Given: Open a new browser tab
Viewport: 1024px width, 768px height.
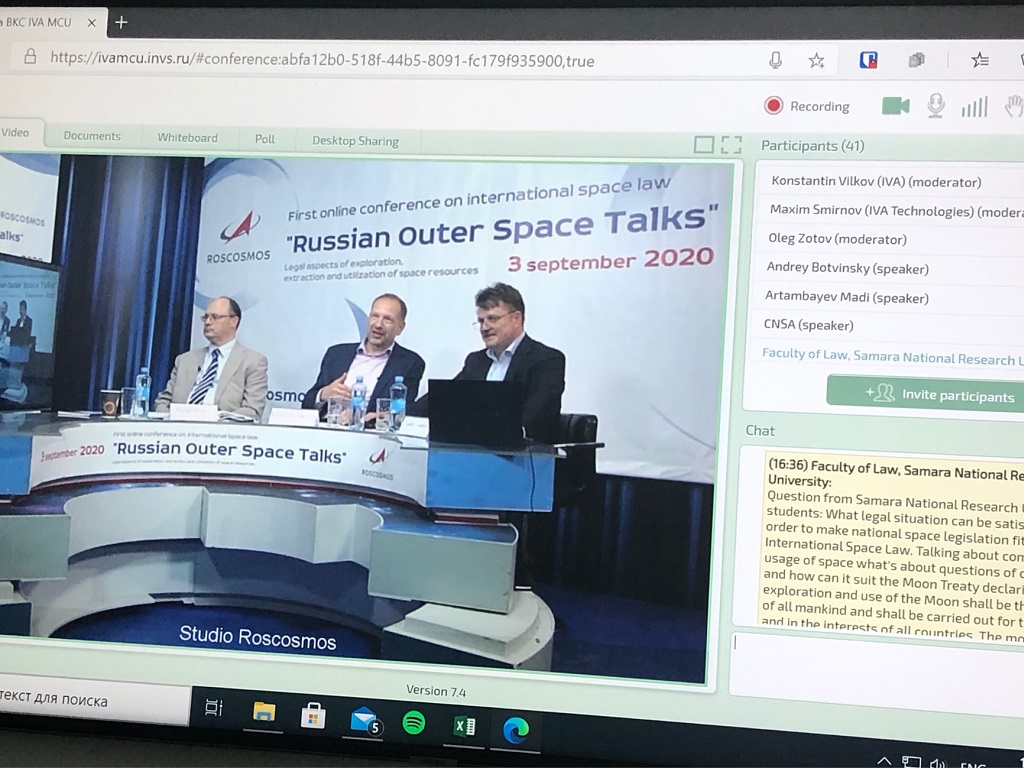Looking at the screenshot, I should point(121,22).
